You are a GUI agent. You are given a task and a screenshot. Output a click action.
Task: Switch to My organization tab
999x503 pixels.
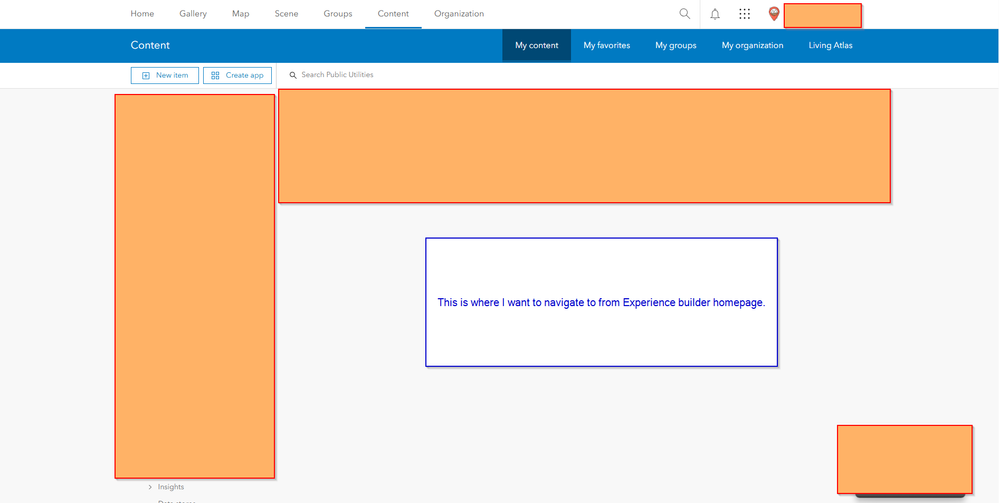click(x=752, y=45)
